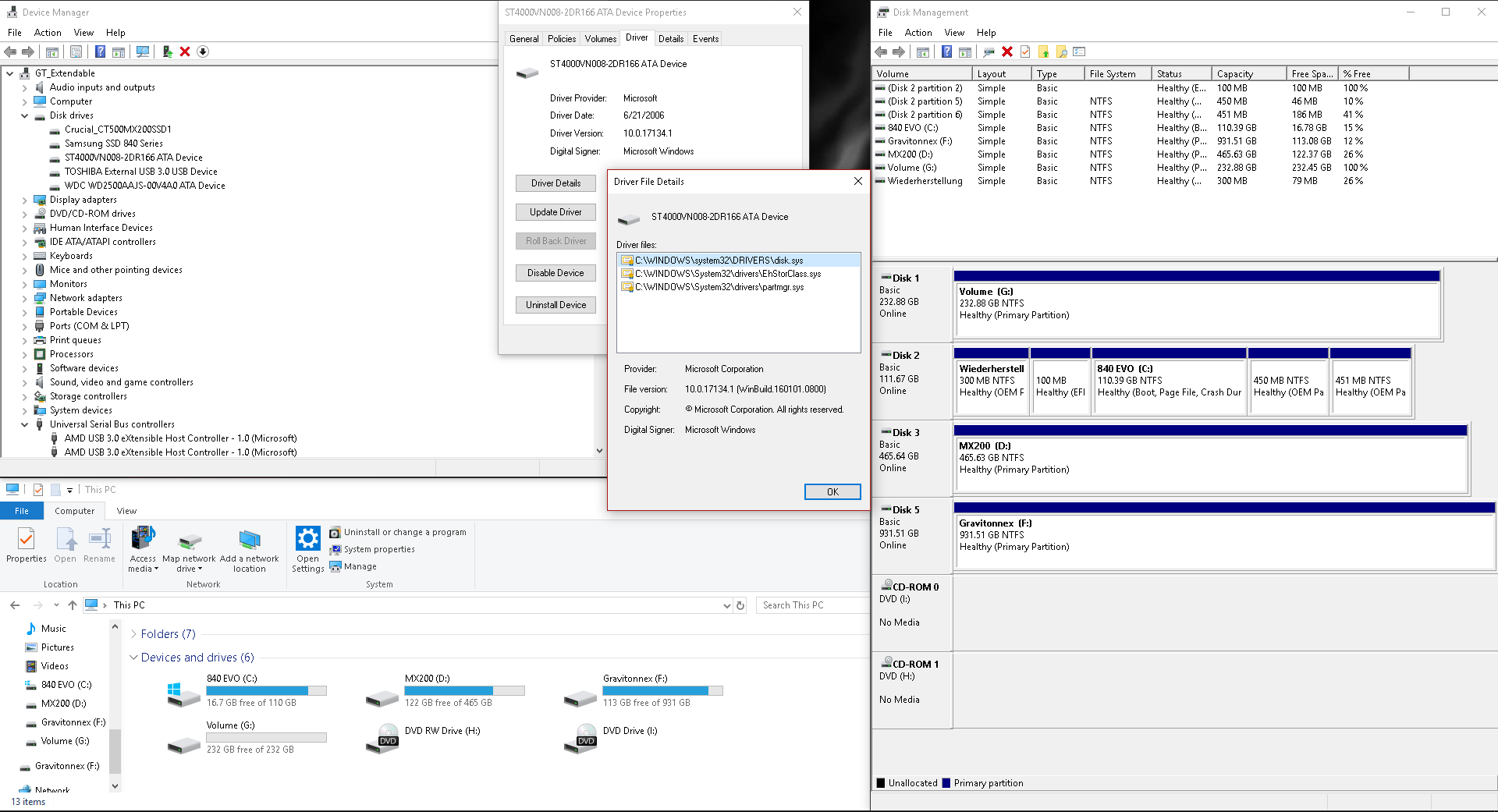Click Scan for hardware changes in Device Manager toolbar
Viewport: 1498px width, 812px height.
coord(143,51)
